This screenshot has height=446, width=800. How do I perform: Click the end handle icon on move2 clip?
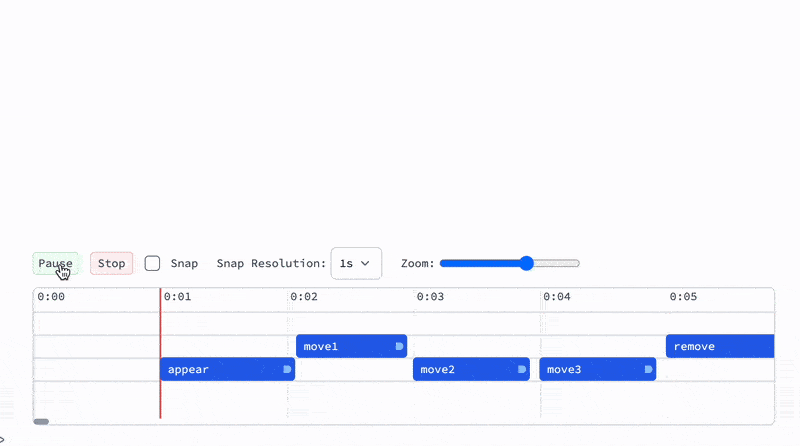(522, 369)
